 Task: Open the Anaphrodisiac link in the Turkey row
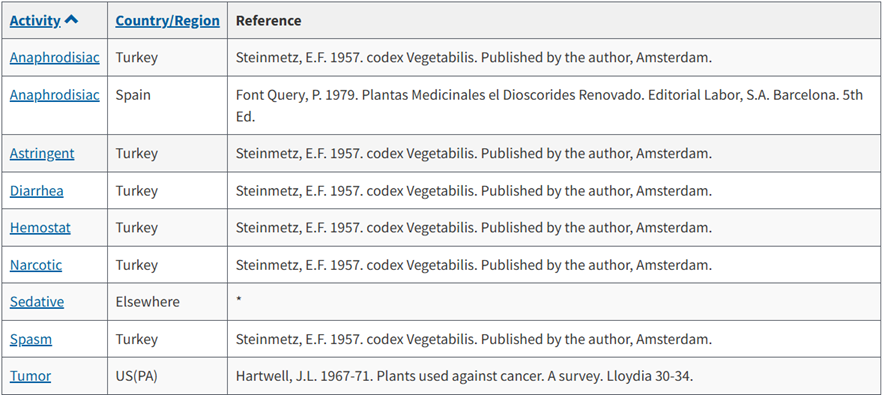coord(55,57)
